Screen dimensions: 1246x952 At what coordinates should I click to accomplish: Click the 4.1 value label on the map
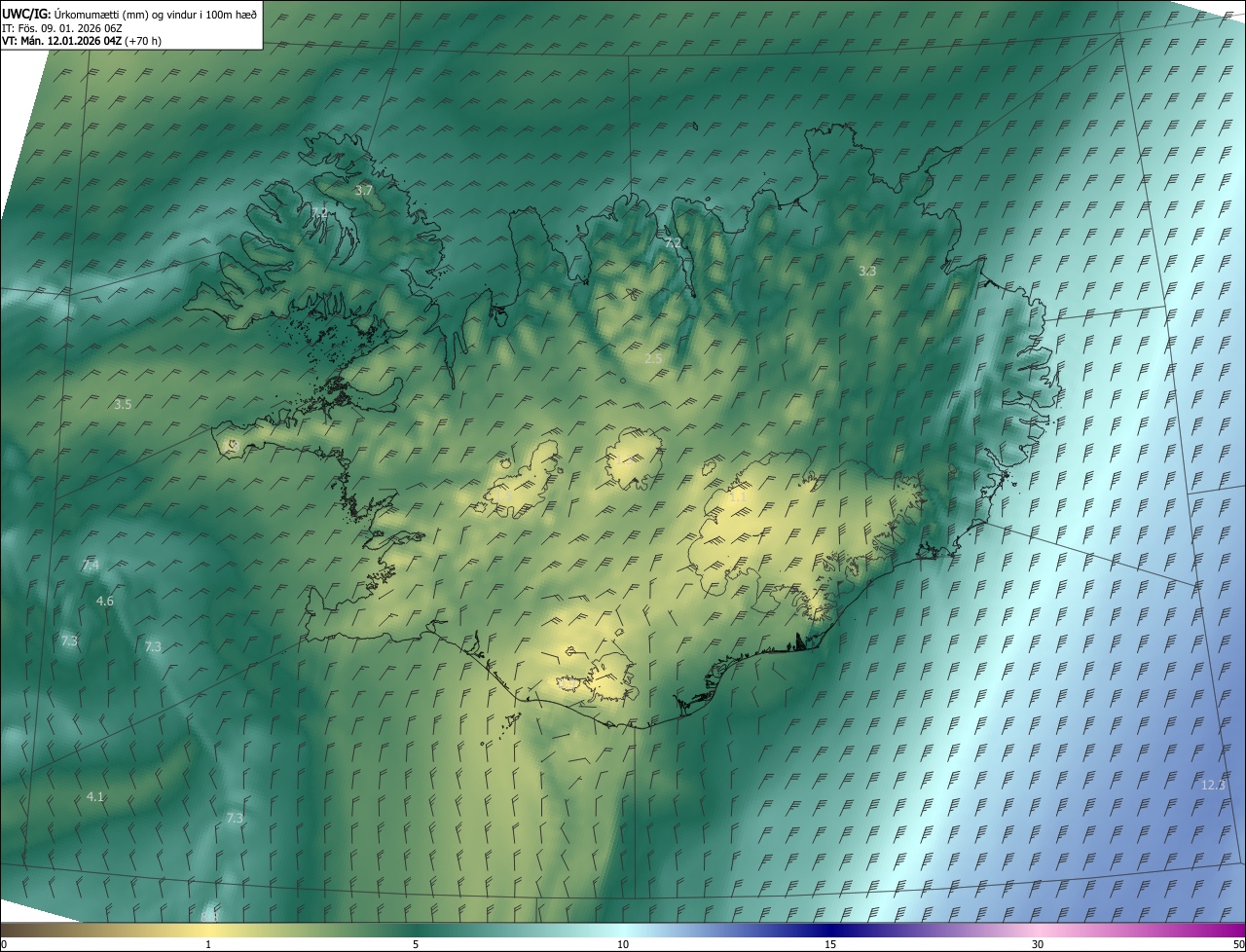pos(94,796)
